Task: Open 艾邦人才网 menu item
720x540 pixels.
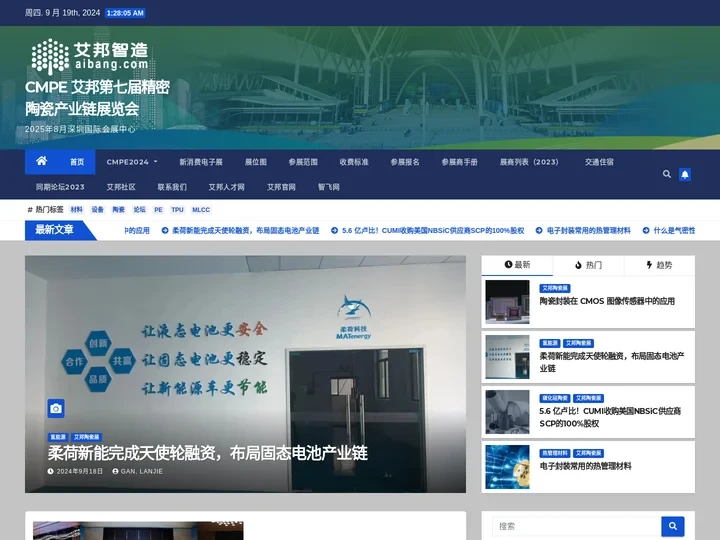Action: click(226, 187)
